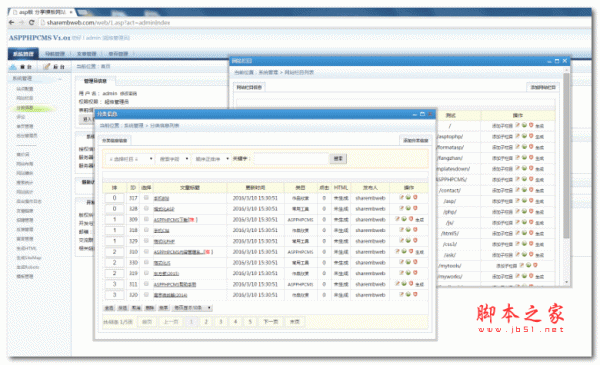
Task: Click the red delete icon for article ID 329
Action: (x=415, y=240)
